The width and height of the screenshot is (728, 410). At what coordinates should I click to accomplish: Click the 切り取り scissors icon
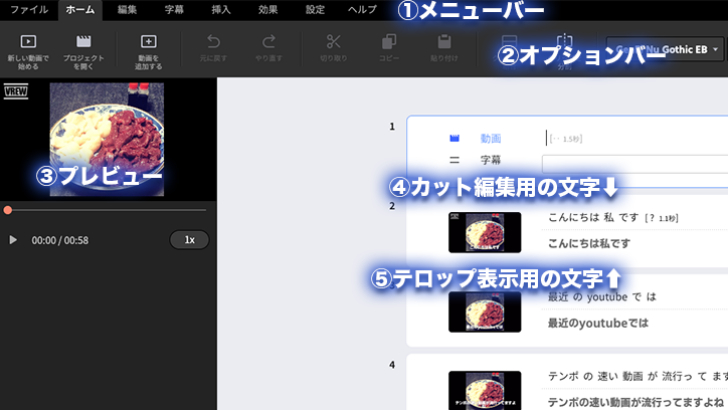333,41
